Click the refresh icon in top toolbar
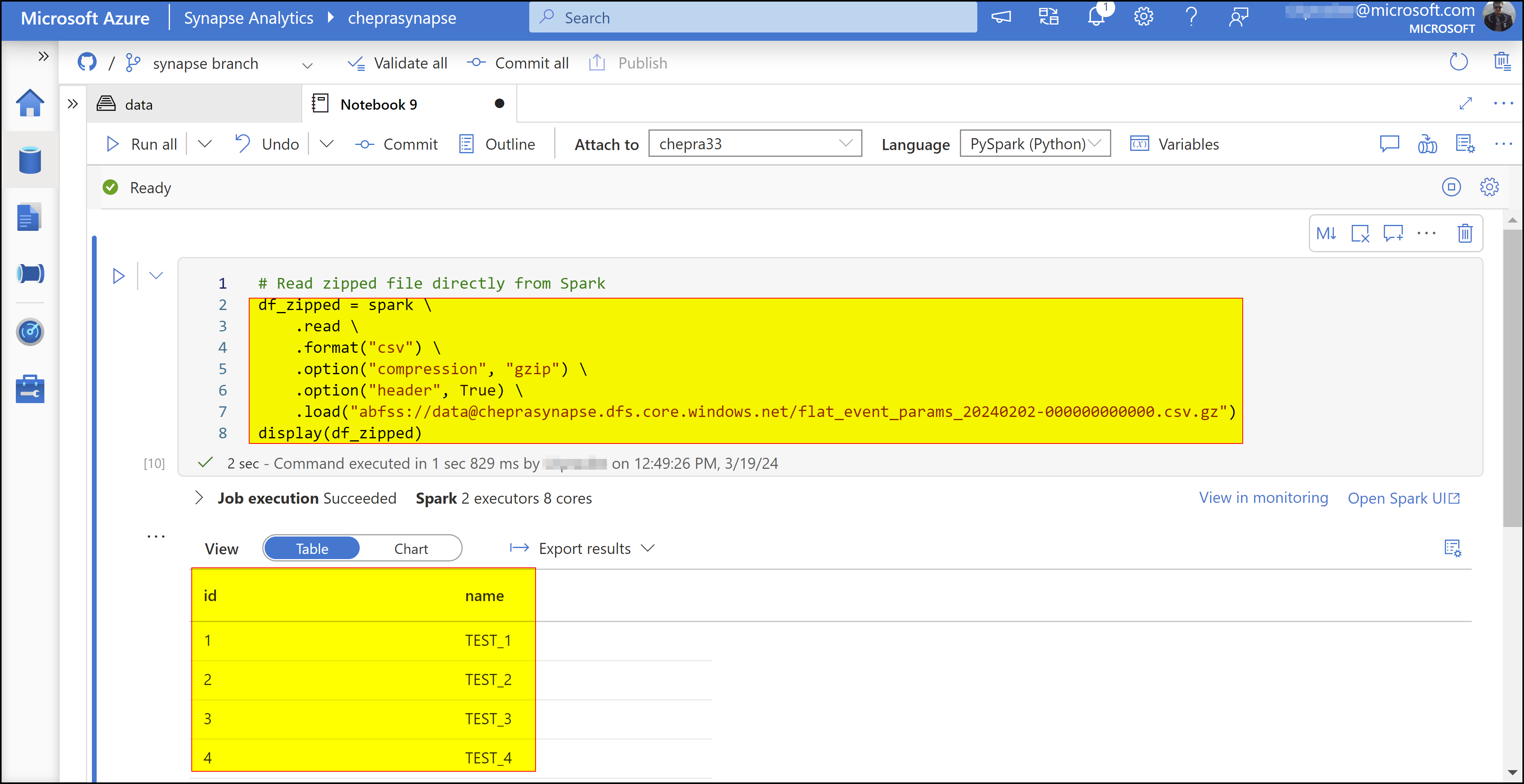1524x784 pixels. [x=1459, y=61]
